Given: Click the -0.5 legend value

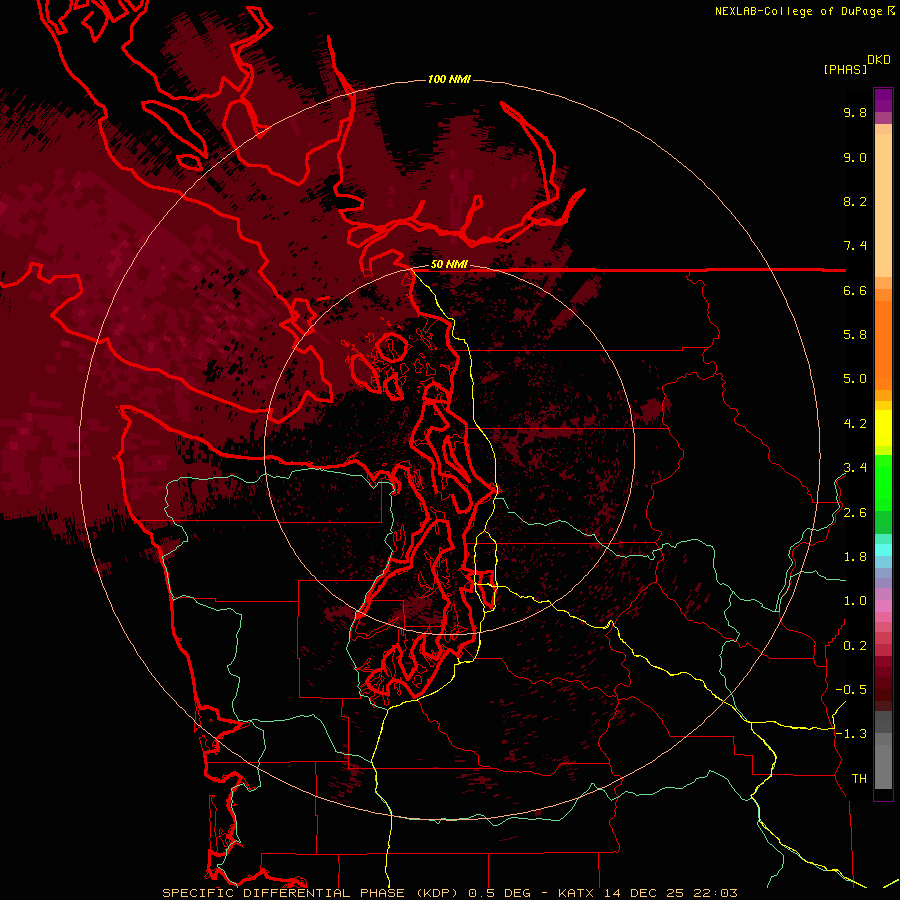Looking at the screenshot, I should pos(851,690).
